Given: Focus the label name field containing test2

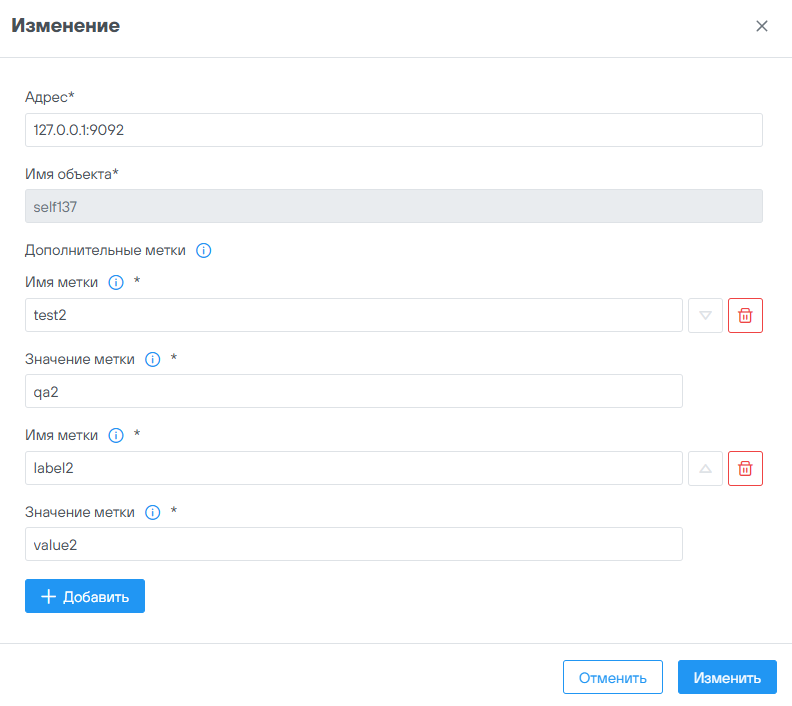Looking at the screenshot, I should tap(353, 315).
